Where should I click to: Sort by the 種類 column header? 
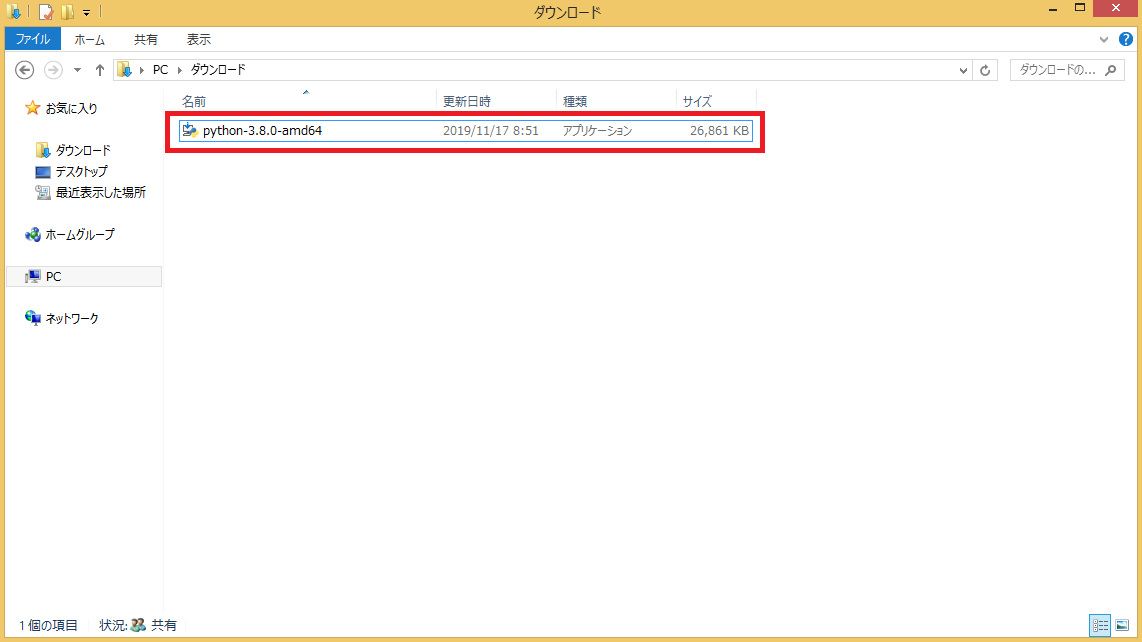coord(575,101)
